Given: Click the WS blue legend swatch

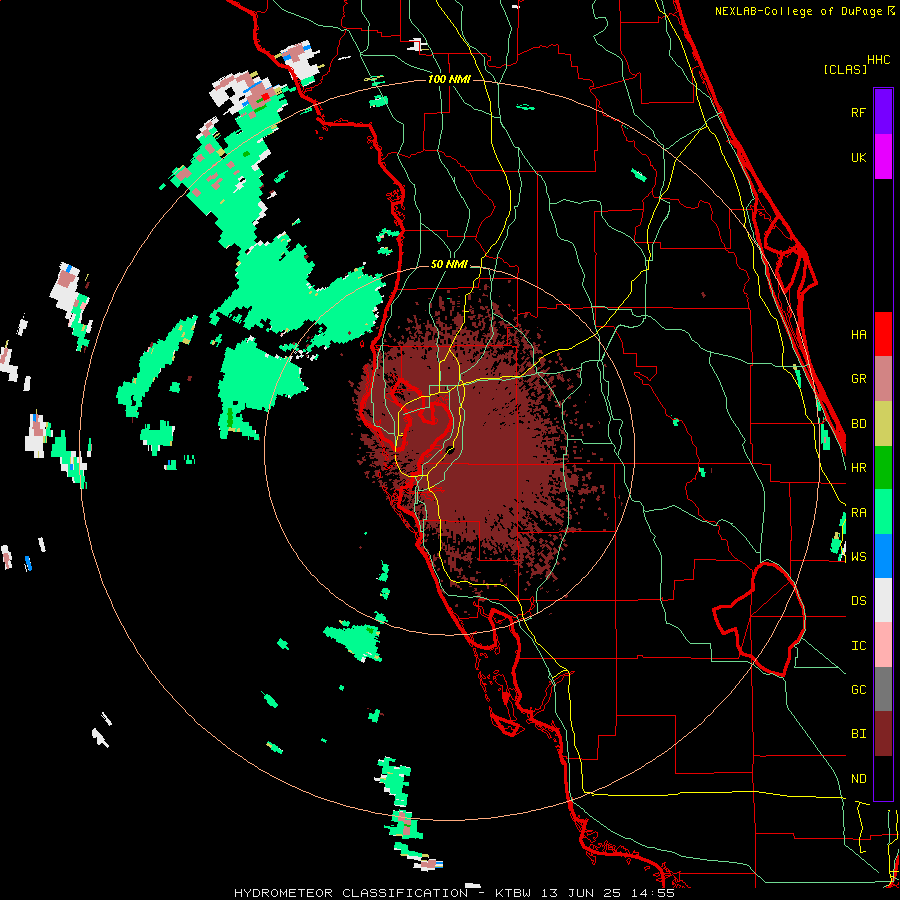Looking at the screenshot, I should coord(883,556).
